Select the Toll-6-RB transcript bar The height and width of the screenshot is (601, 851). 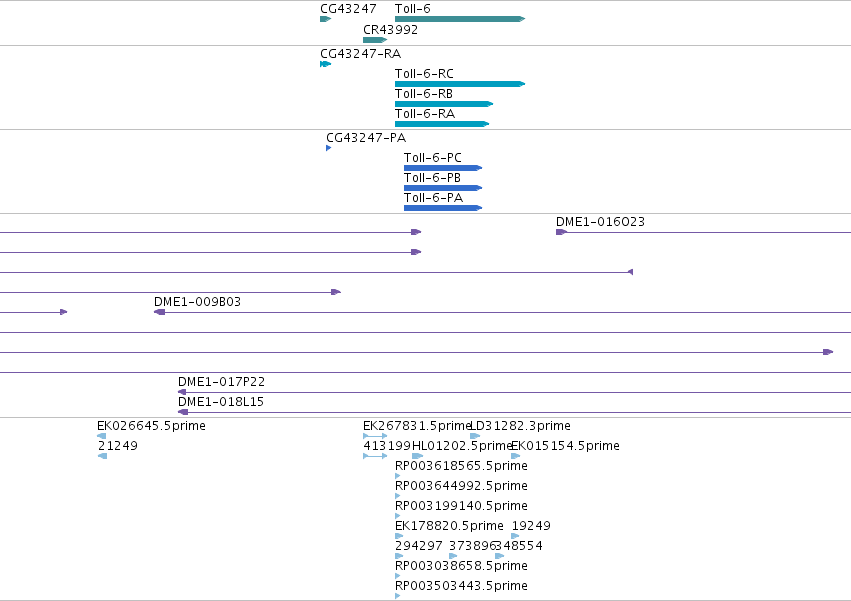[x=444, y=104]
